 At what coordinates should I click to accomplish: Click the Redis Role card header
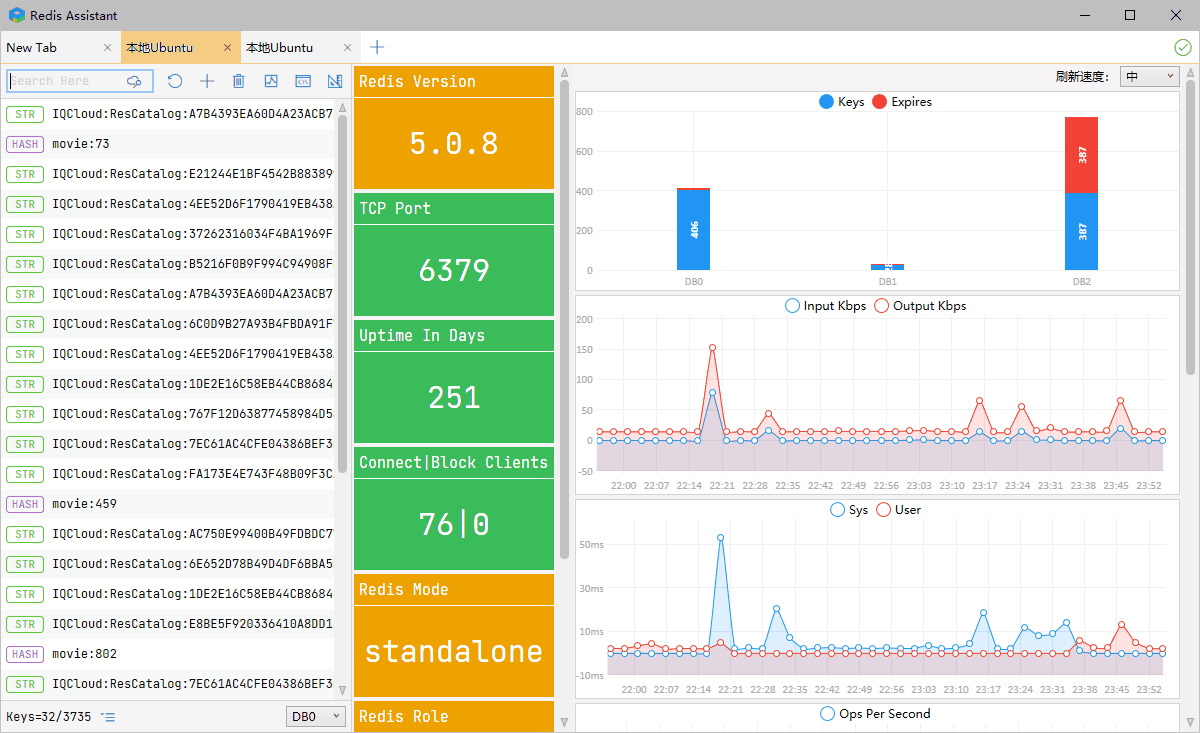454,716
